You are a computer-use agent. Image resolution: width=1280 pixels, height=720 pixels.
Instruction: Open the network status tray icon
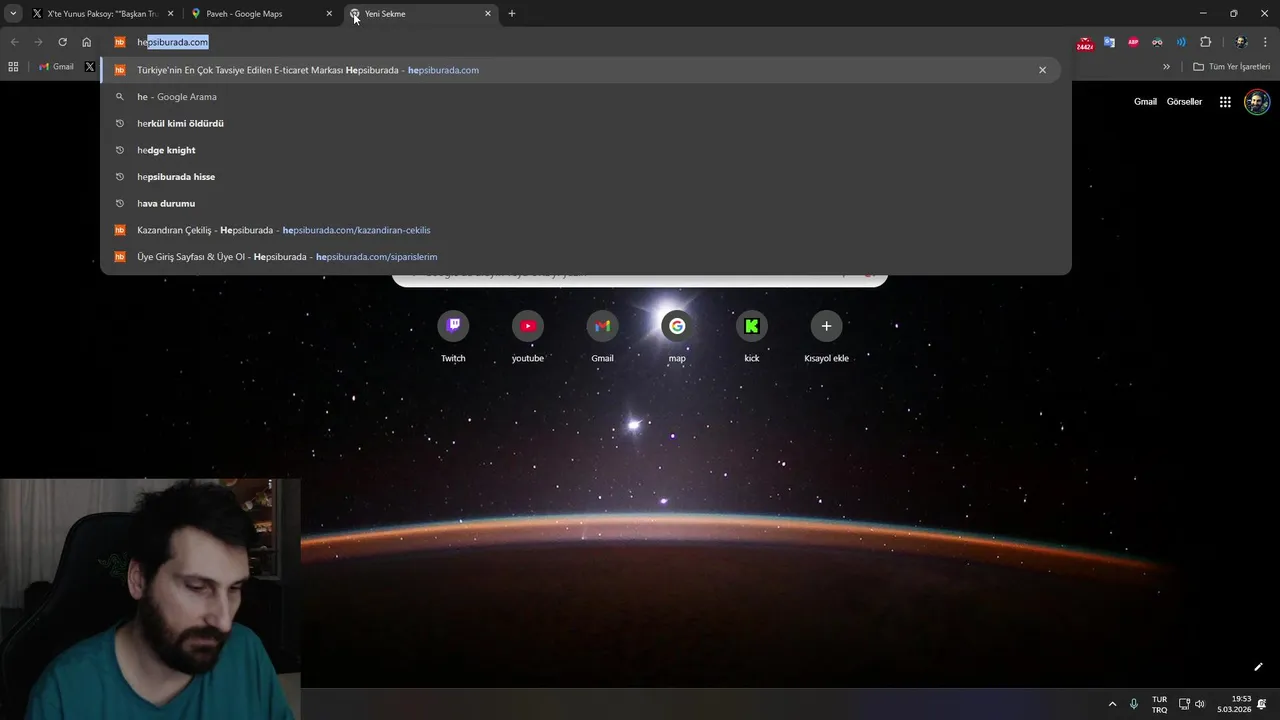[1184, 704]
